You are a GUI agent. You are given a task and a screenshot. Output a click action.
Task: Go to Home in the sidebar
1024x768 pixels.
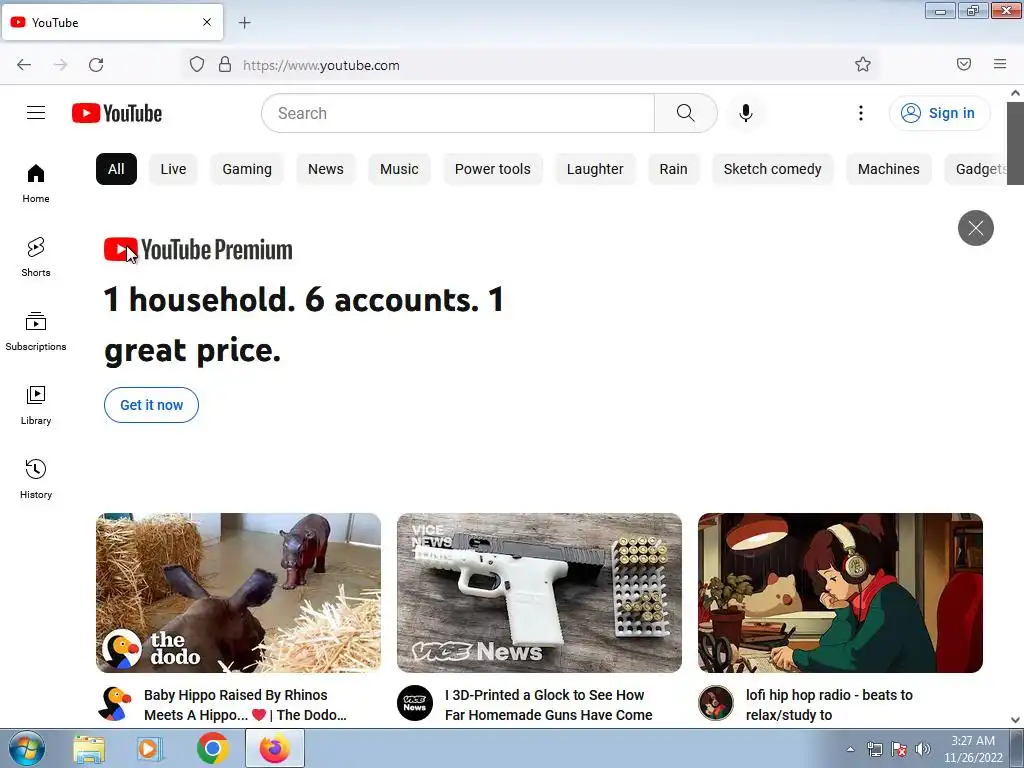tap(36, 183)
